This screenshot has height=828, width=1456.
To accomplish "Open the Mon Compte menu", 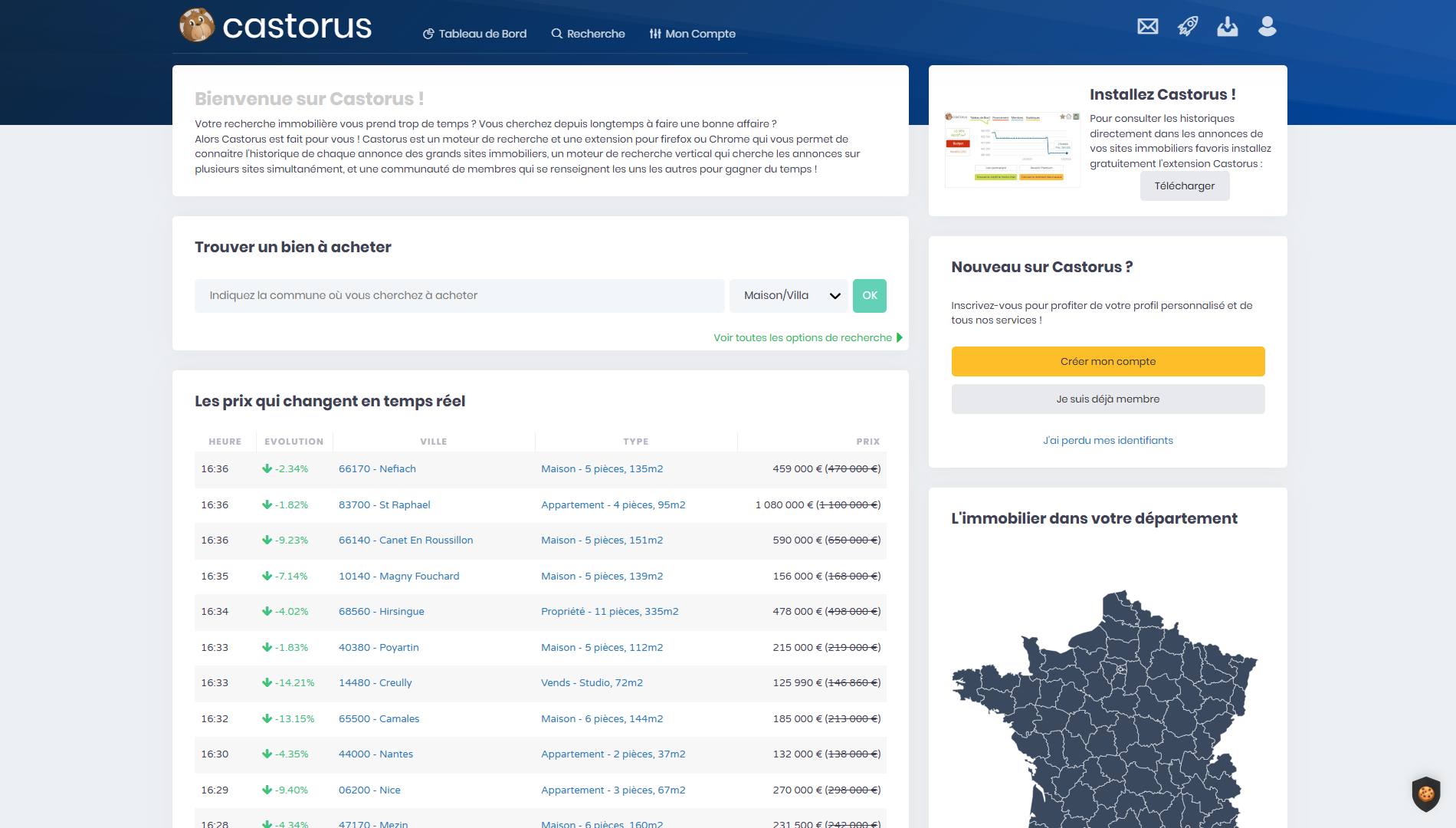I will coord(692,34).
